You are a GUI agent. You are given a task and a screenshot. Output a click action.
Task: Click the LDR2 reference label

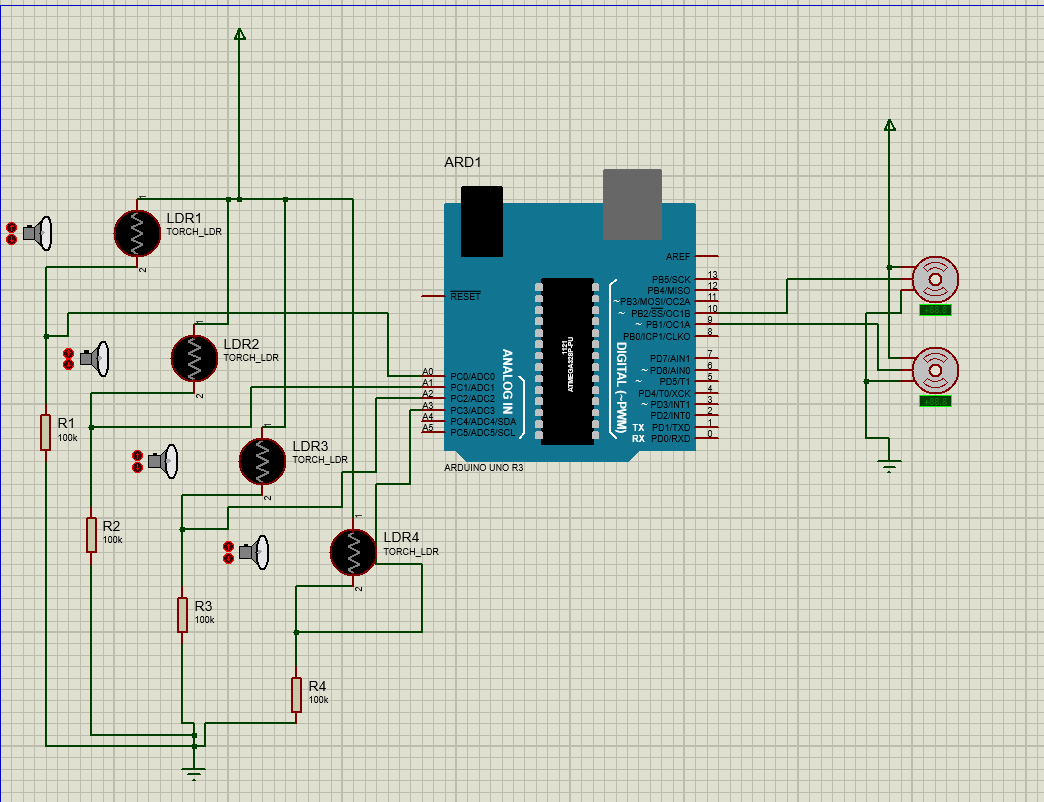pos(241,344)
